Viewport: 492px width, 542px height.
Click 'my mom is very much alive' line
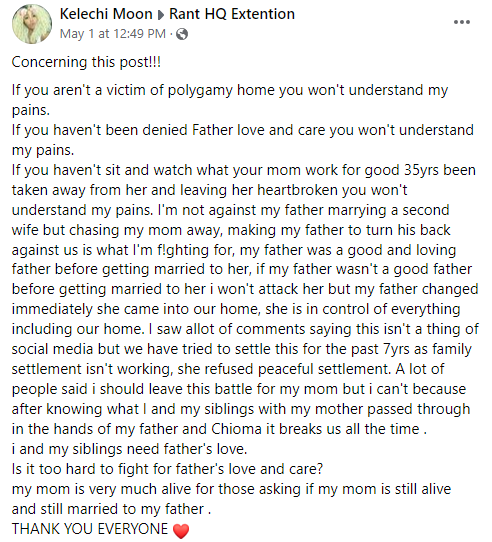pyautogui.click(x=231, y=489)
